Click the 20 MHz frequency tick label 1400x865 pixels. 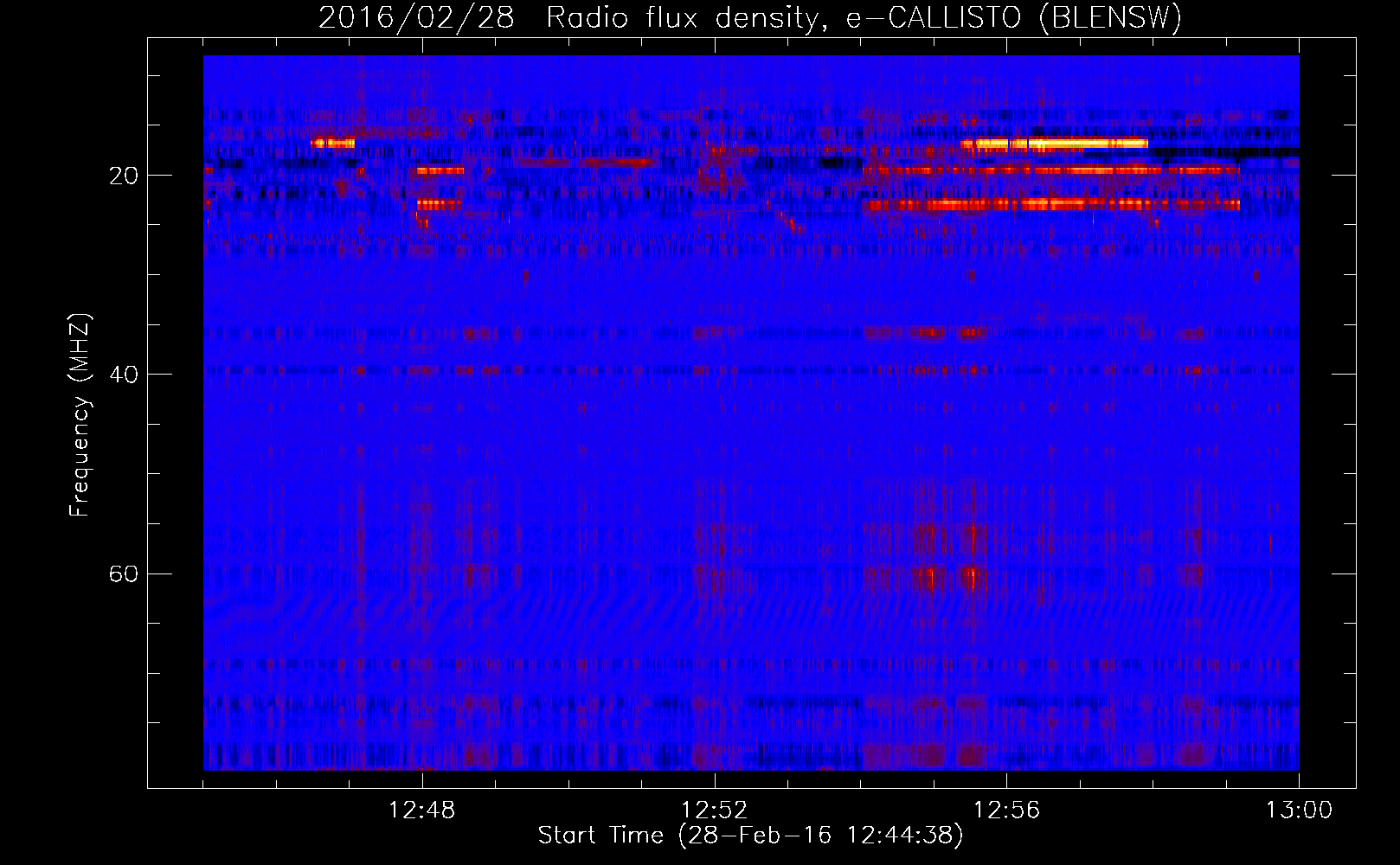124,176
